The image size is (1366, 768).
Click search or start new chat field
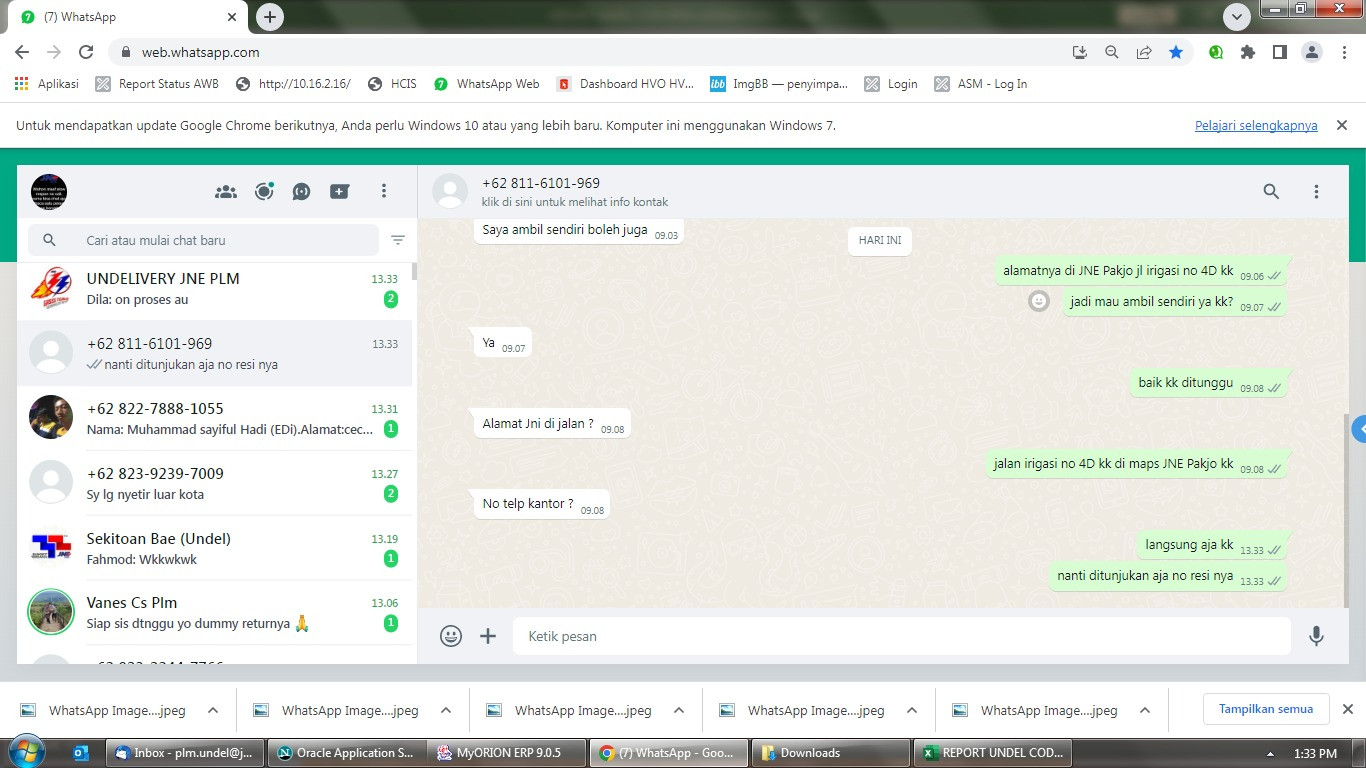[204, 240]
